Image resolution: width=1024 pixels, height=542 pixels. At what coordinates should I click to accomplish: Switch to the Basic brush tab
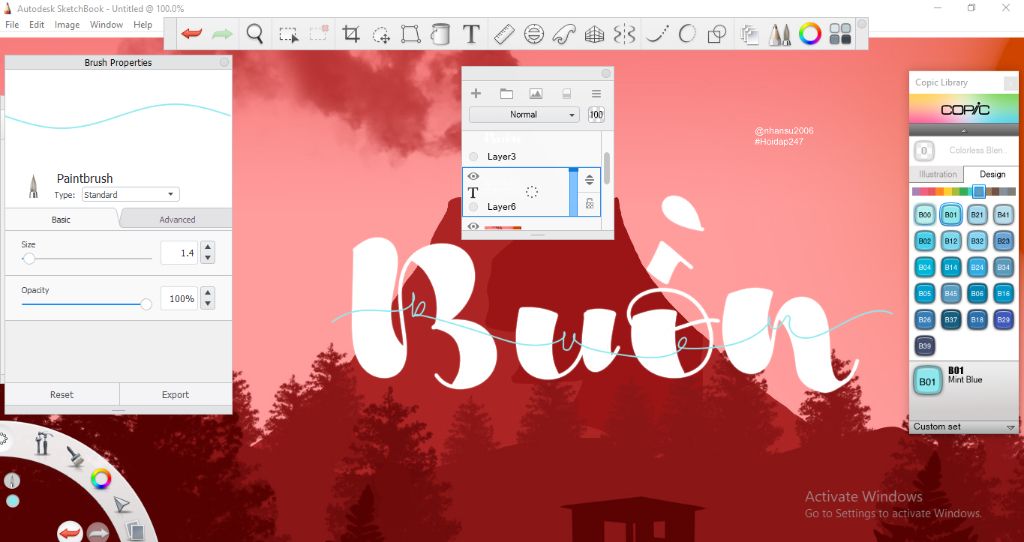click(x=61, y=219)
